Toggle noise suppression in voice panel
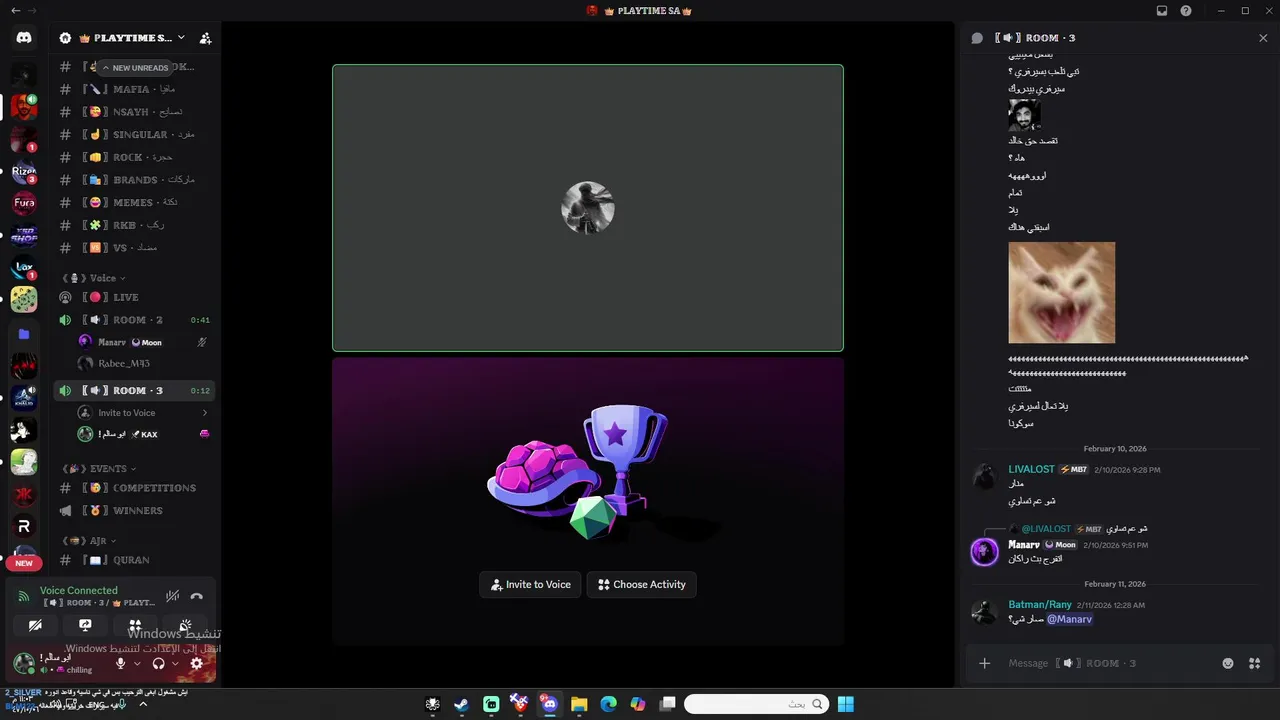Viewport: 1280px width, 720px height. pyautogui.click(x=172, y=596)
